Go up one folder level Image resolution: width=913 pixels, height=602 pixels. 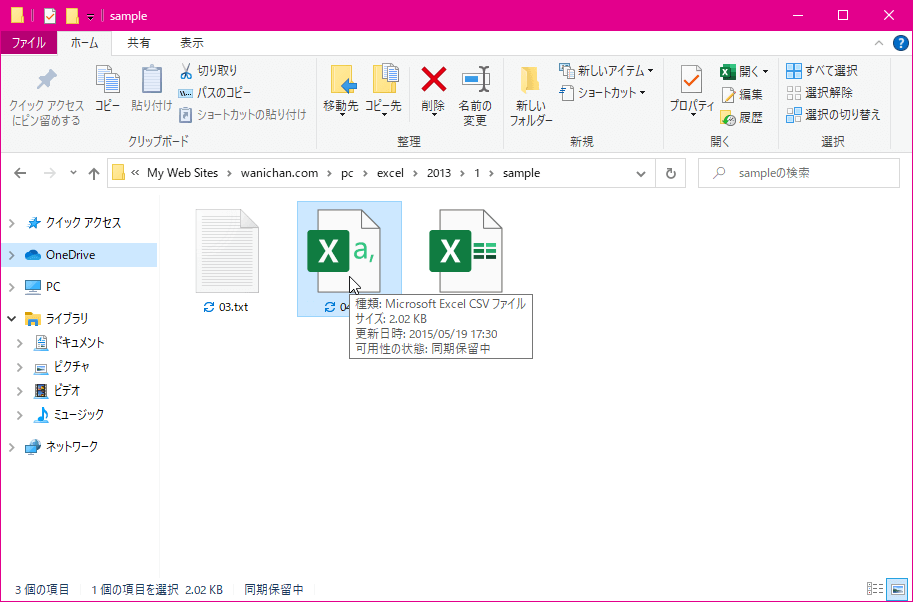coord(94,173)
